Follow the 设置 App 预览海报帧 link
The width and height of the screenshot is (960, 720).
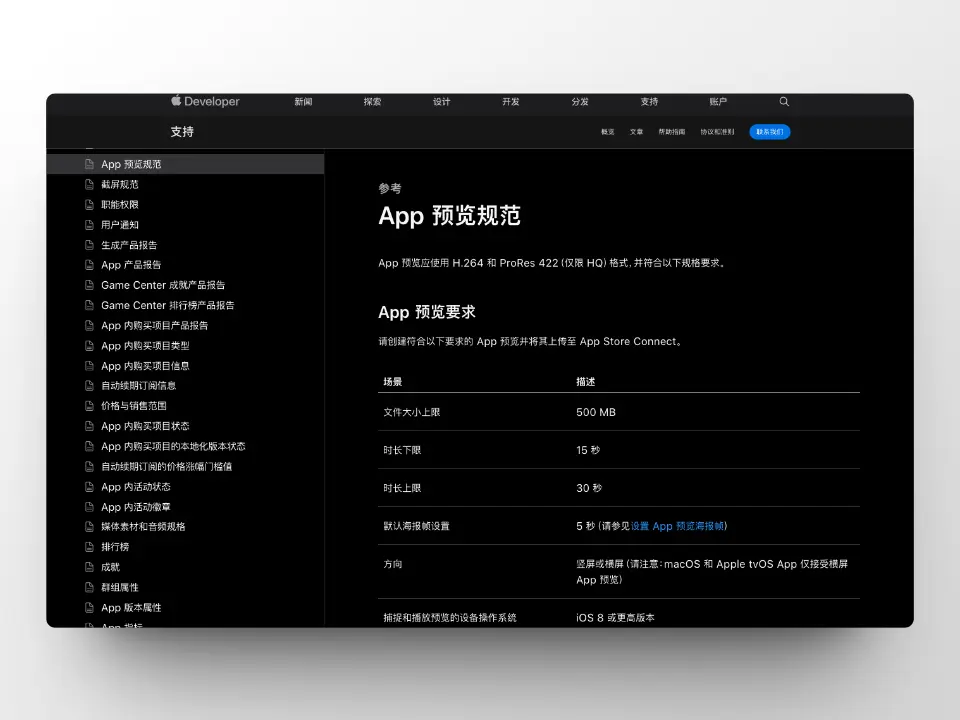(678, 526)
